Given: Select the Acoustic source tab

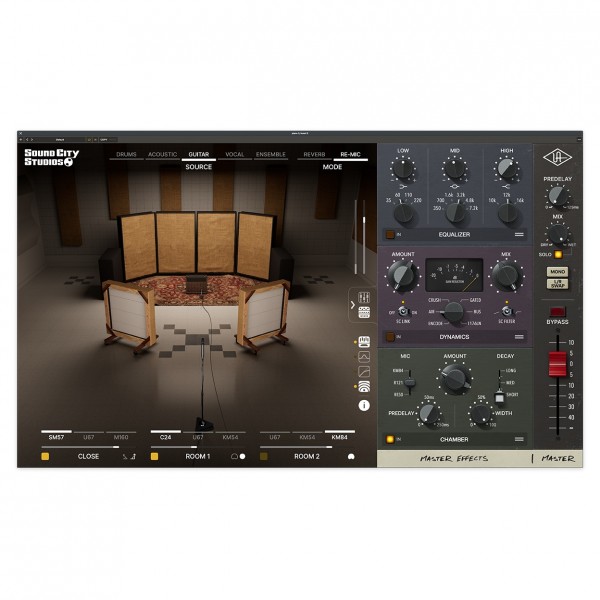Looking at the screenshot, I should (163, 155).
